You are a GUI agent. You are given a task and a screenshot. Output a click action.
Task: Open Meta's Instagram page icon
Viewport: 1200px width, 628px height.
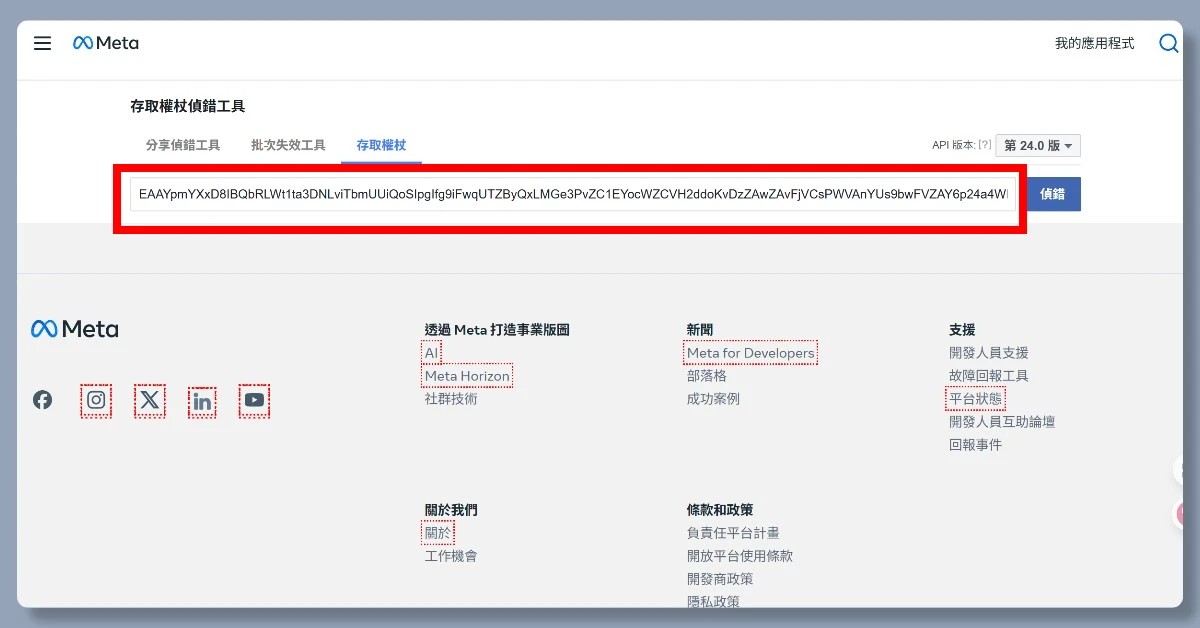(x=96, y=400)
